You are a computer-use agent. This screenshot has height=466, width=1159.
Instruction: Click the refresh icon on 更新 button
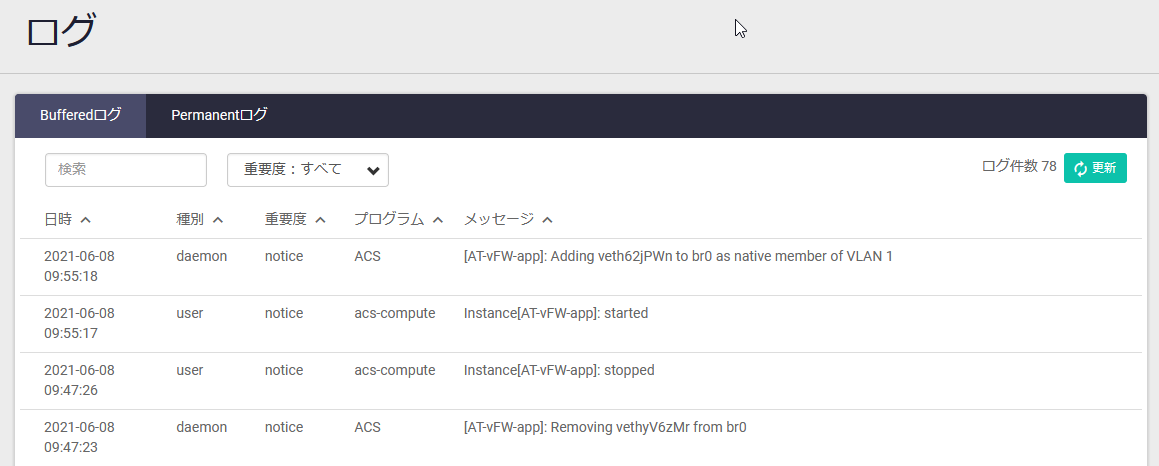pos(1081,169)
